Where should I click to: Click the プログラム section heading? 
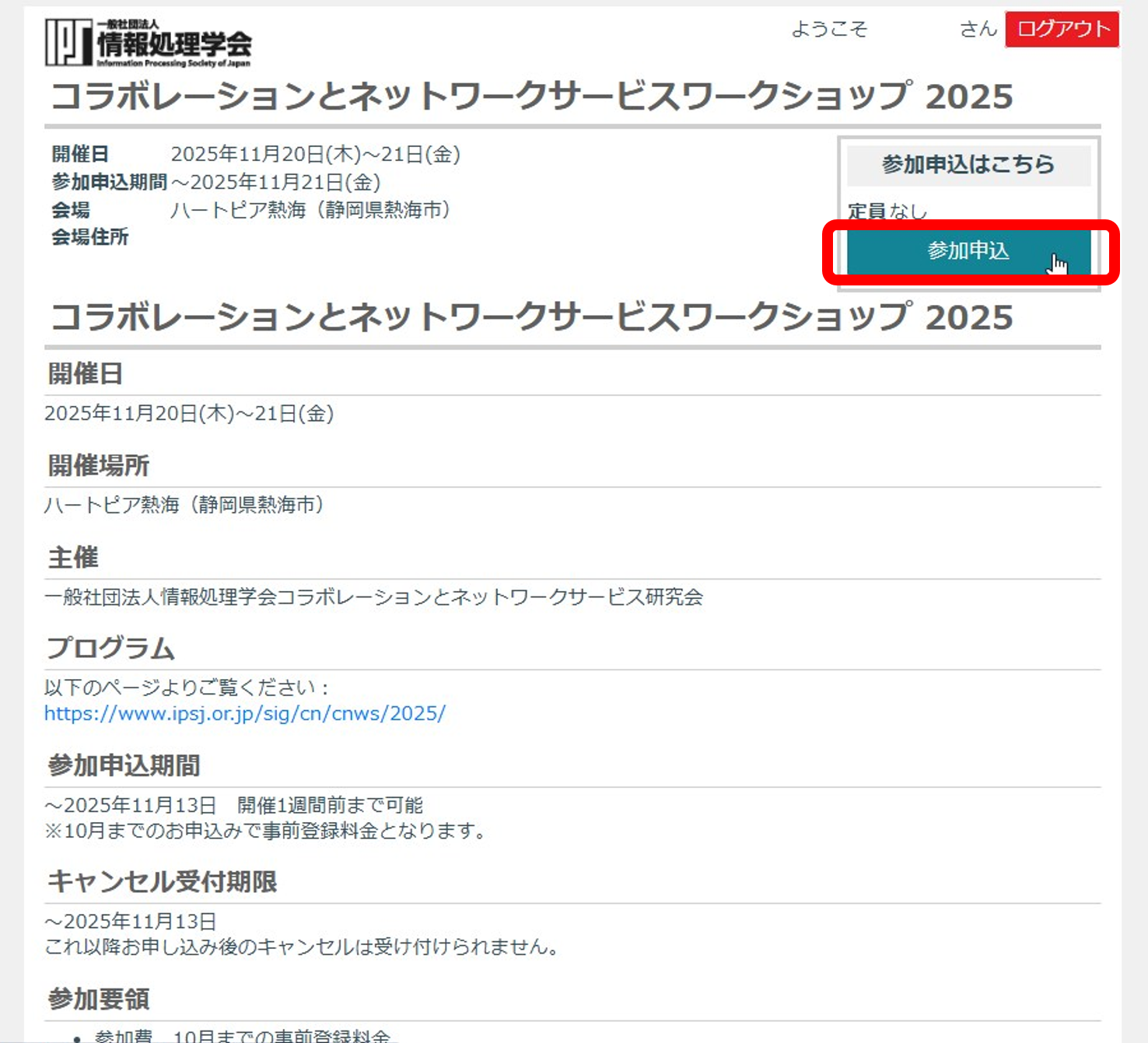(x=110, y=648)
